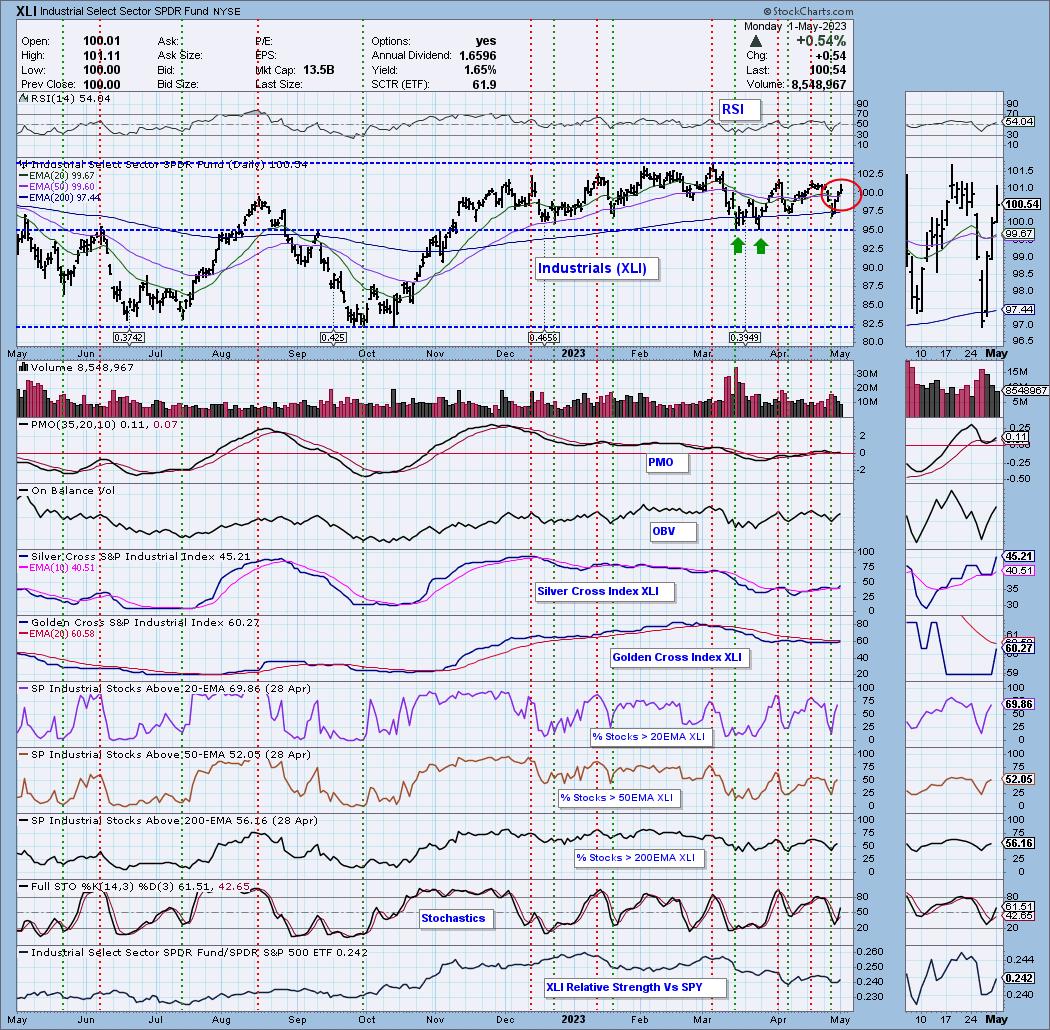Screen dimensions: 1050x1030
Task: Click the 'PMO(35,20,10) 0.11' indicator label
Action: click(x=88, y=425)
